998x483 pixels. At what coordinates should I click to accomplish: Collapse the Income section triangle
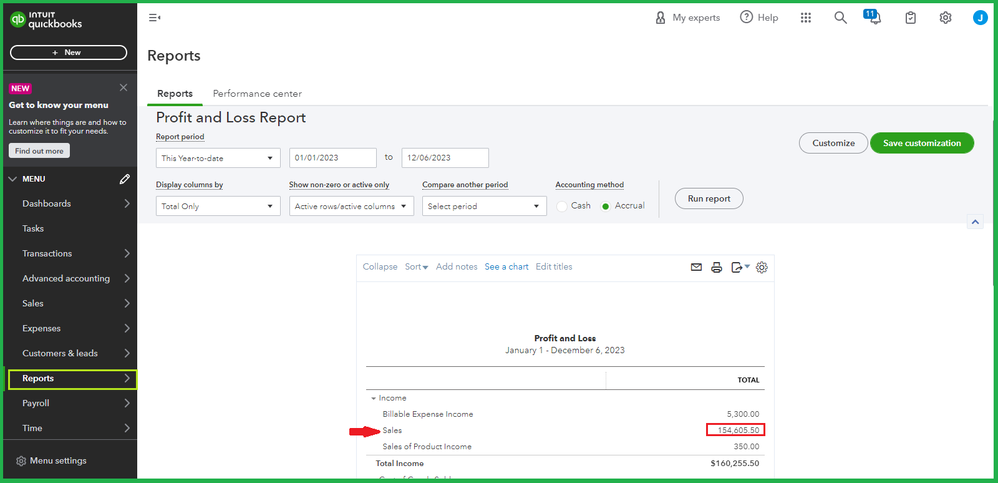[374, 398]
